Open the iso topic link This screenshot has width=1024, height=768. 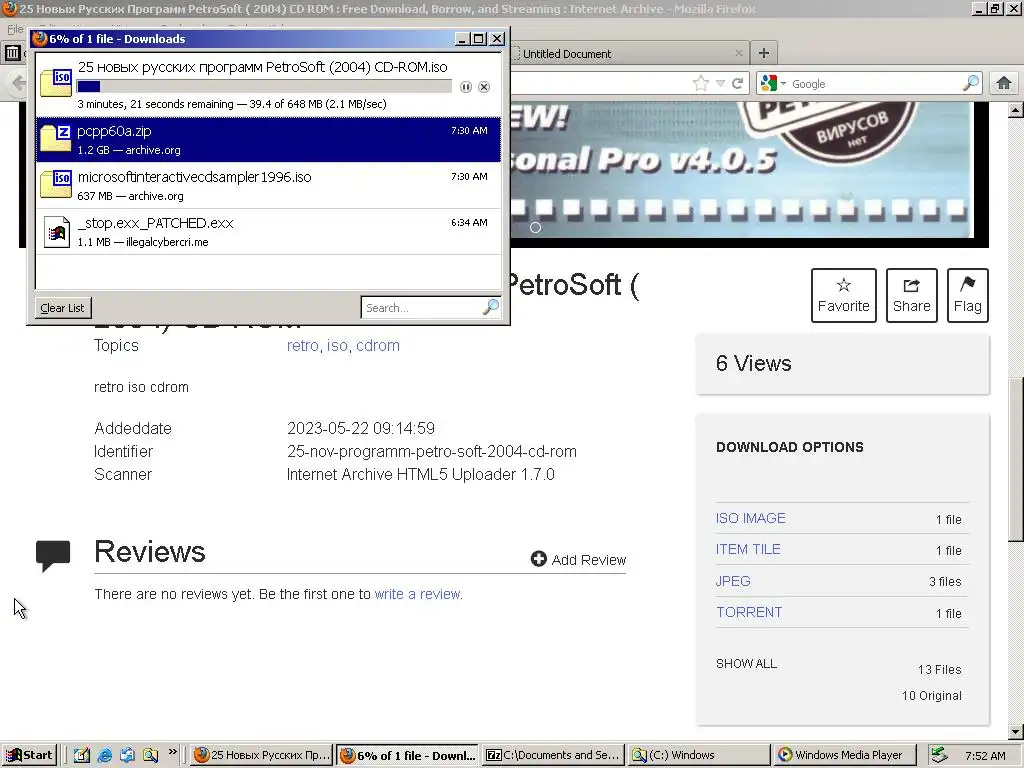[337, 345]
